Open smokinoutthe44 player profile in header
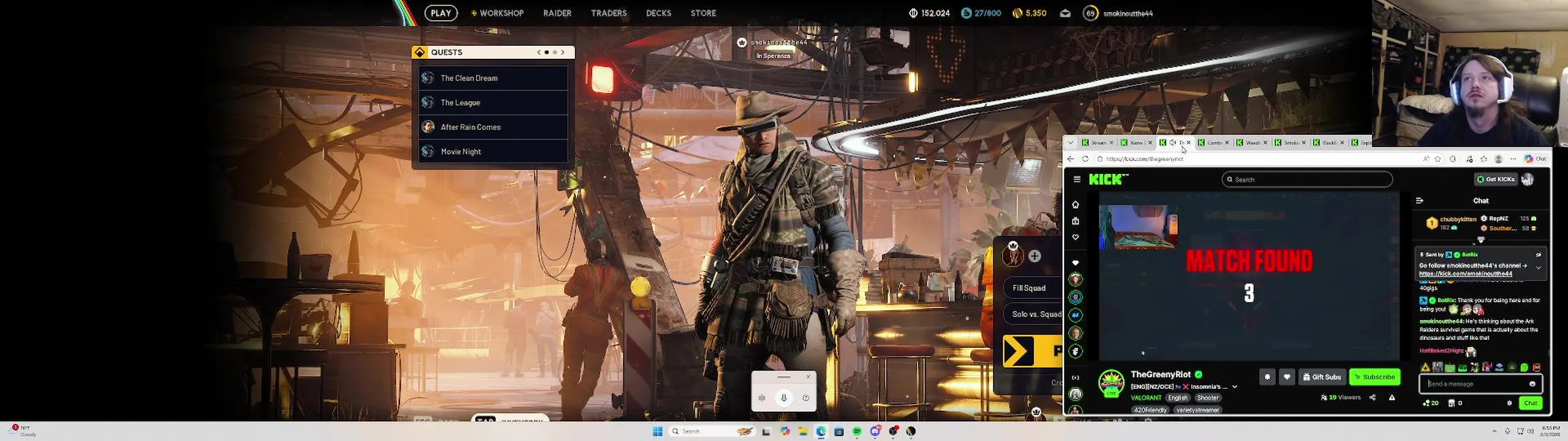 point(1118,13)
